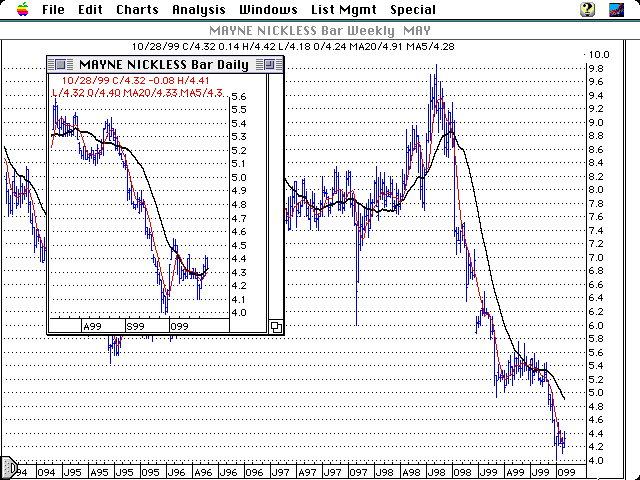Viewport: 640px width, 480px height.
Task: Click the O96 date label on weekly axis
Action: [x=254, y=473]
